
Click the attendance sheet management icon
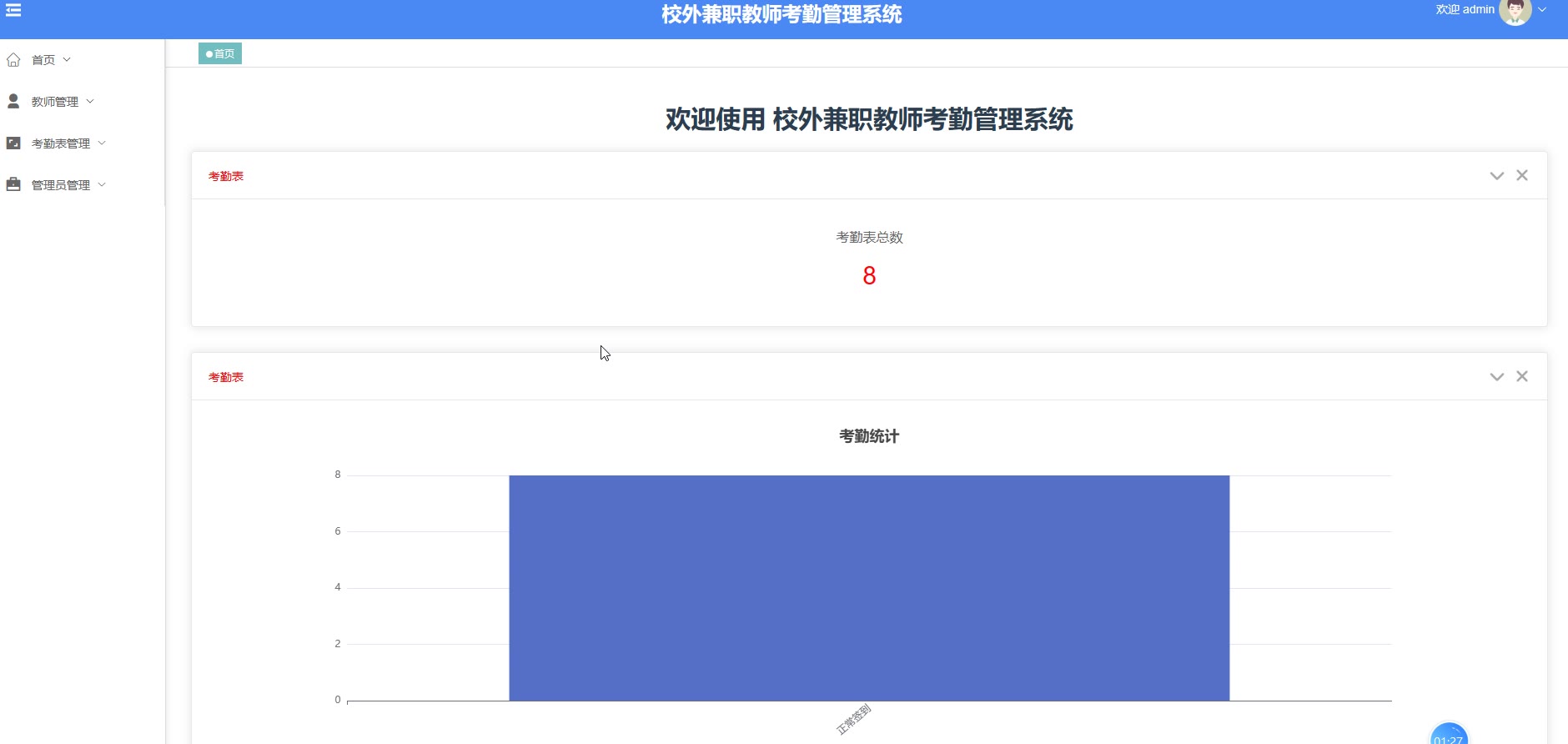click(x=13, y=143)
